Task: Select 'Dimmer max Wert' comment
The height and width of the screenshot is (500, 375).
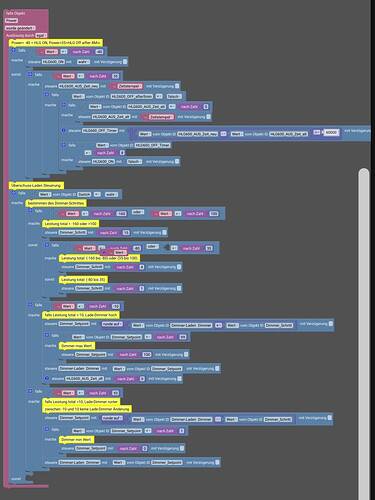Action: pyautogui.click(x=77, y=346)
